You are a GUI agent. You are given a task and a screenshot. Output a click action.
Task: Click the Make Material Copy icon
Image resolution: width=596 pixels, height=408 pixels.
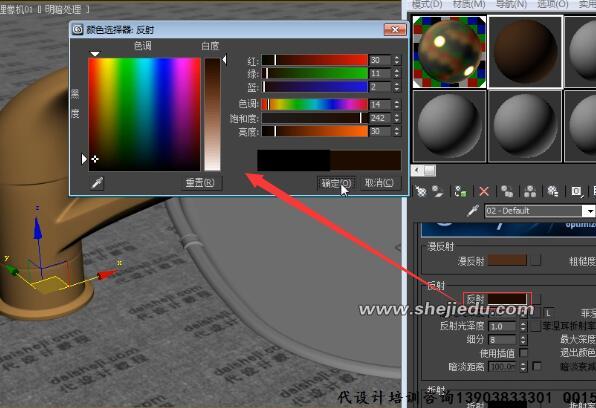507,191
